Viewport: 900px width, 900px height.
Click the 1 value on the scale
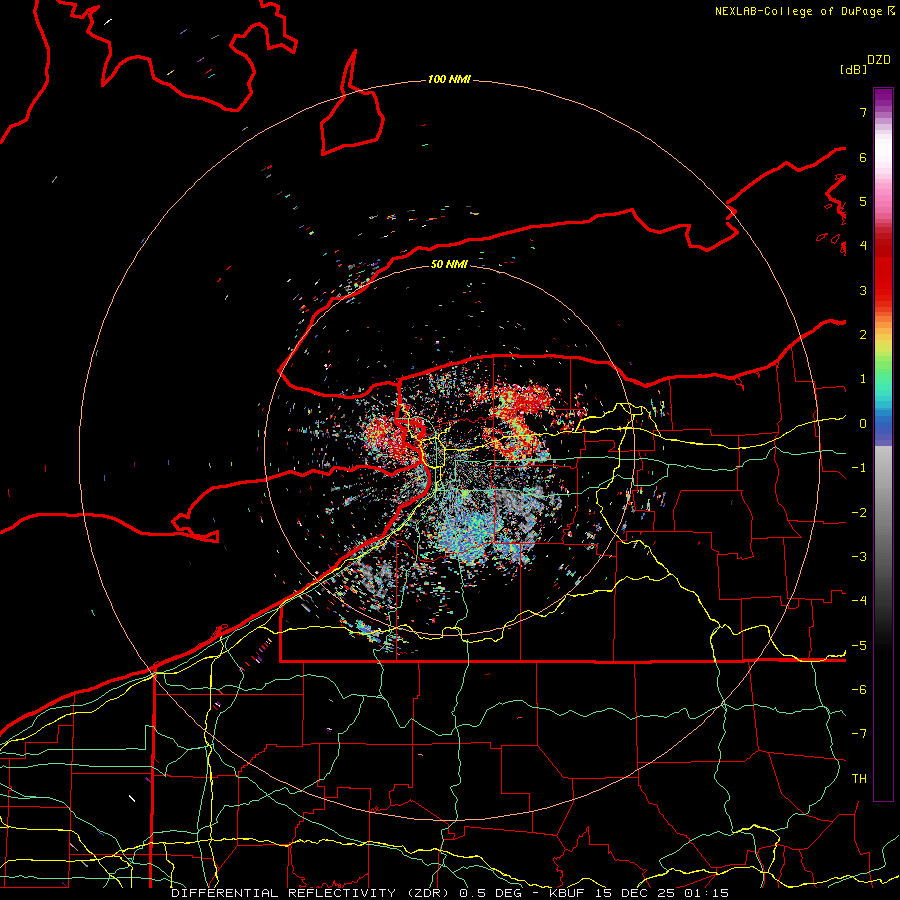(x=863, y=379)
